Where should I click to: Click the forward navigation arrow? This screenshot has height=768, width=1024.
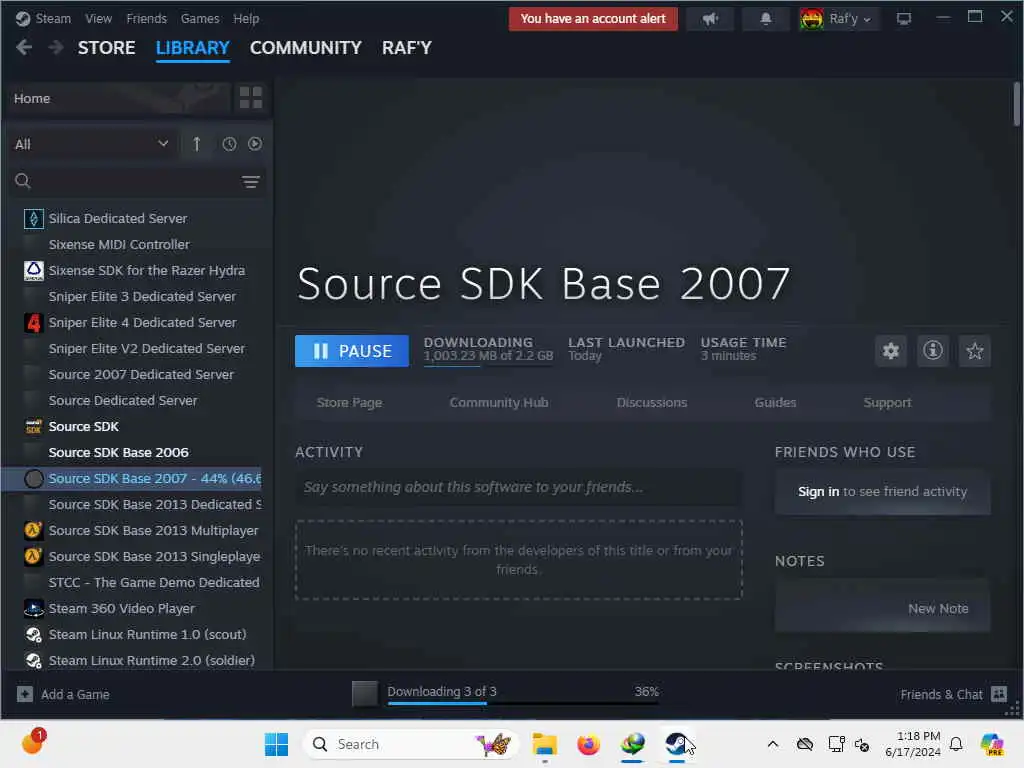56,48
